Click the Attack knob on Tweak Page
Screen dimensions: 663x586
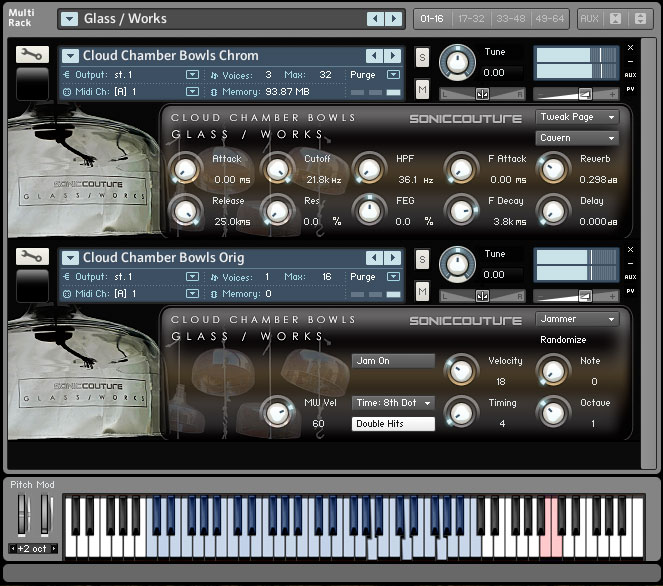click(185, 170)
